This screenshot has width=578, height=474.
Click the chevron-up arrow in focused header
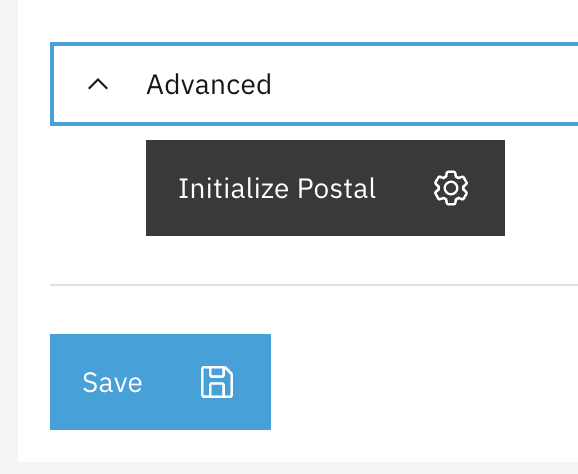[98, 84]
